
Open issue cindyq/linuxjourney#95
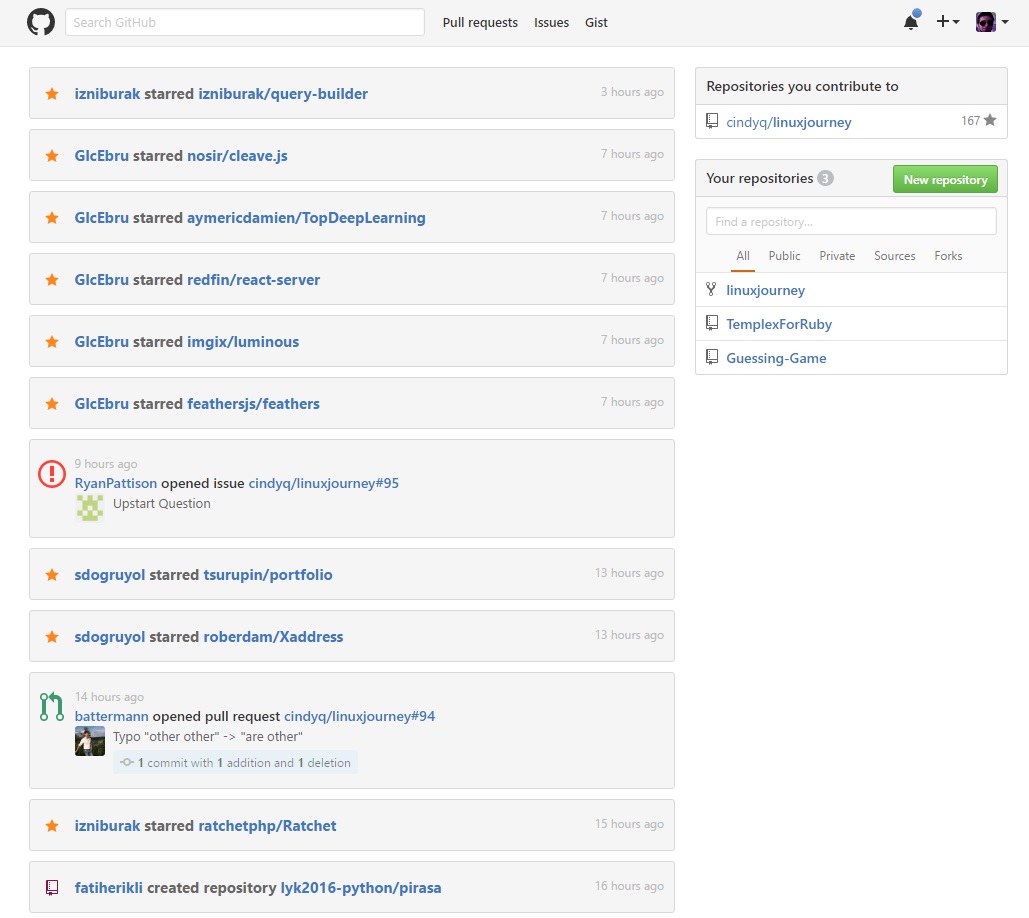coord(324,483)
